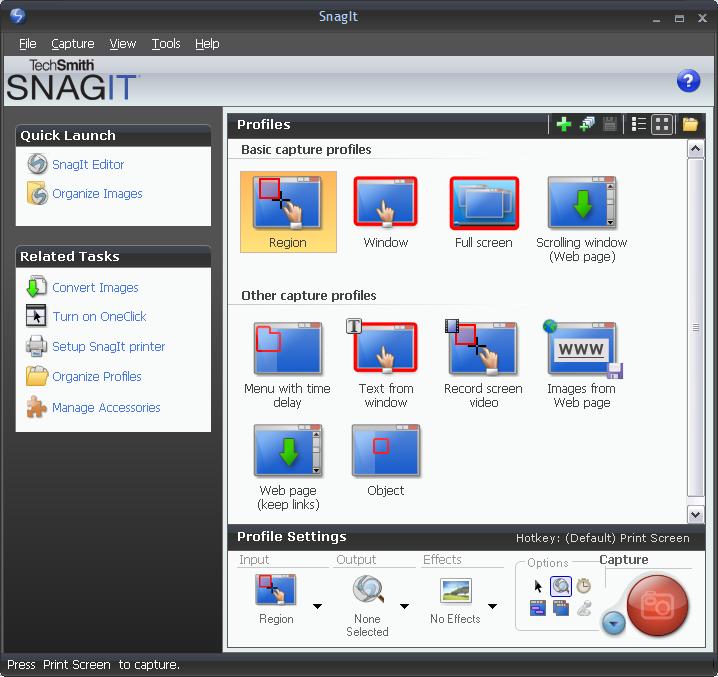Add a new profile with green plus

point(564,124)
